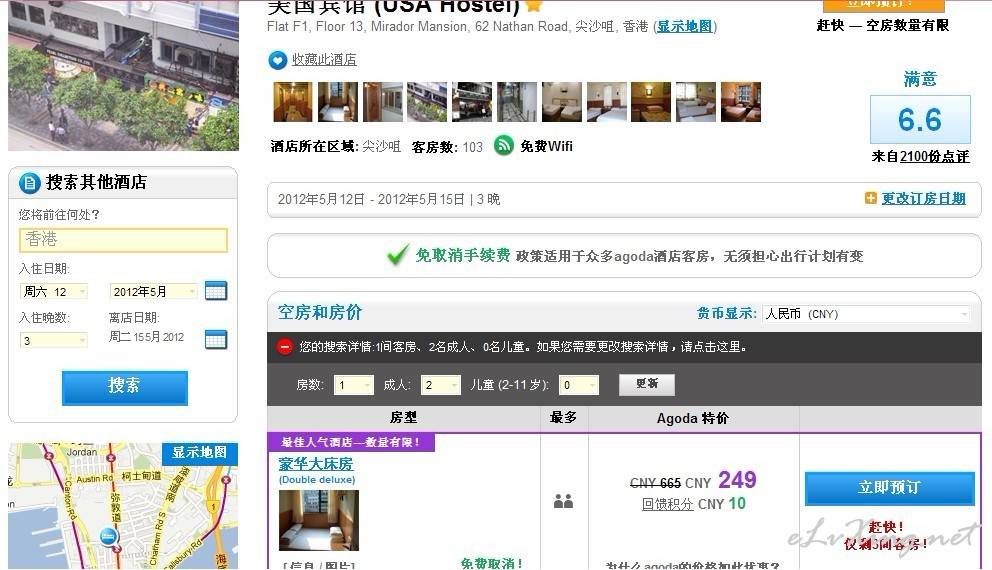Click the 尖沙咀 hotel area text
This screenshot has height=570, width=992.
pos(381,147)
